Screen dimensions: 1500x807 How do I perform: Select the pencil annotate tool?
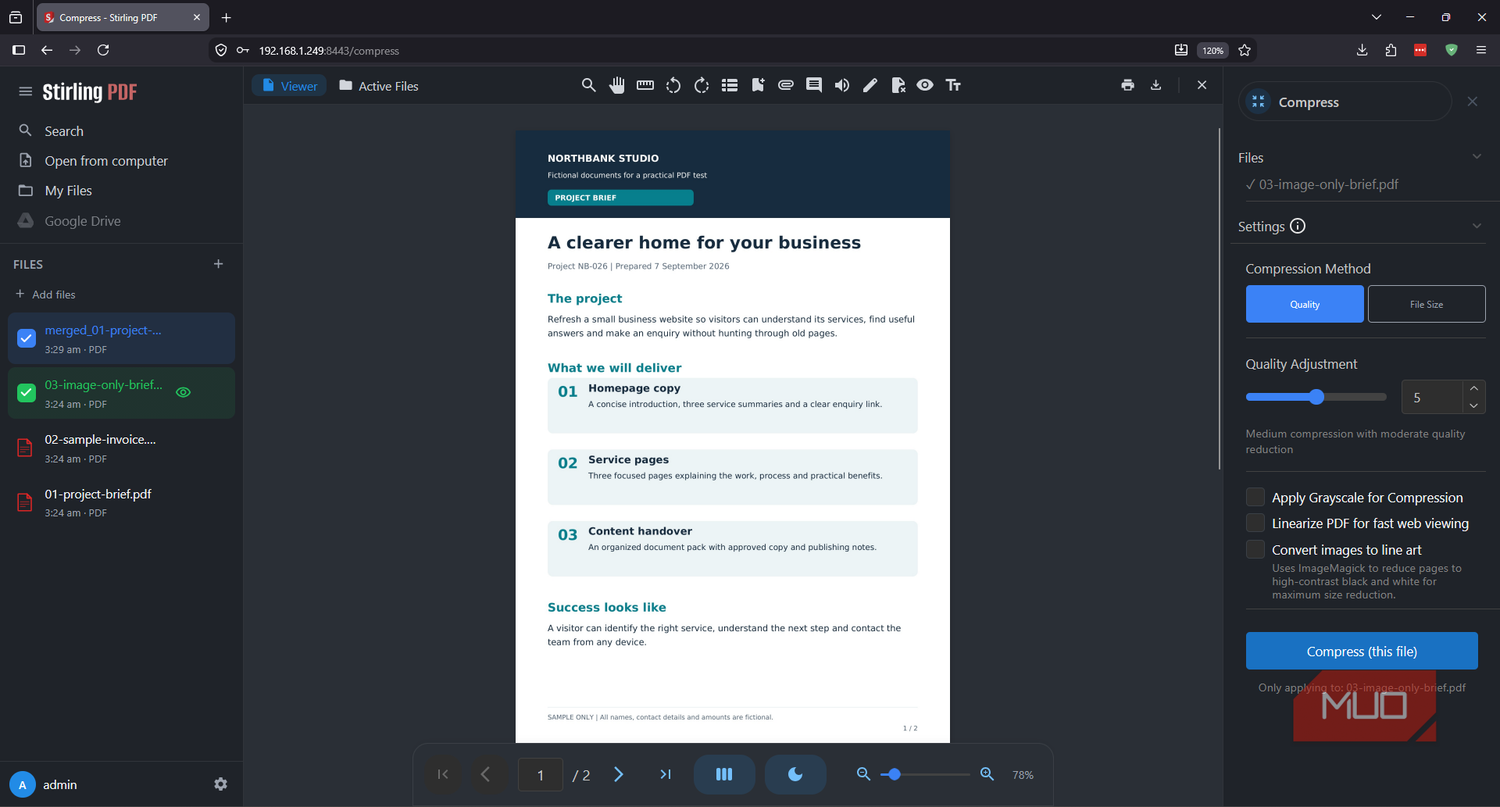[x=870, y=85]
